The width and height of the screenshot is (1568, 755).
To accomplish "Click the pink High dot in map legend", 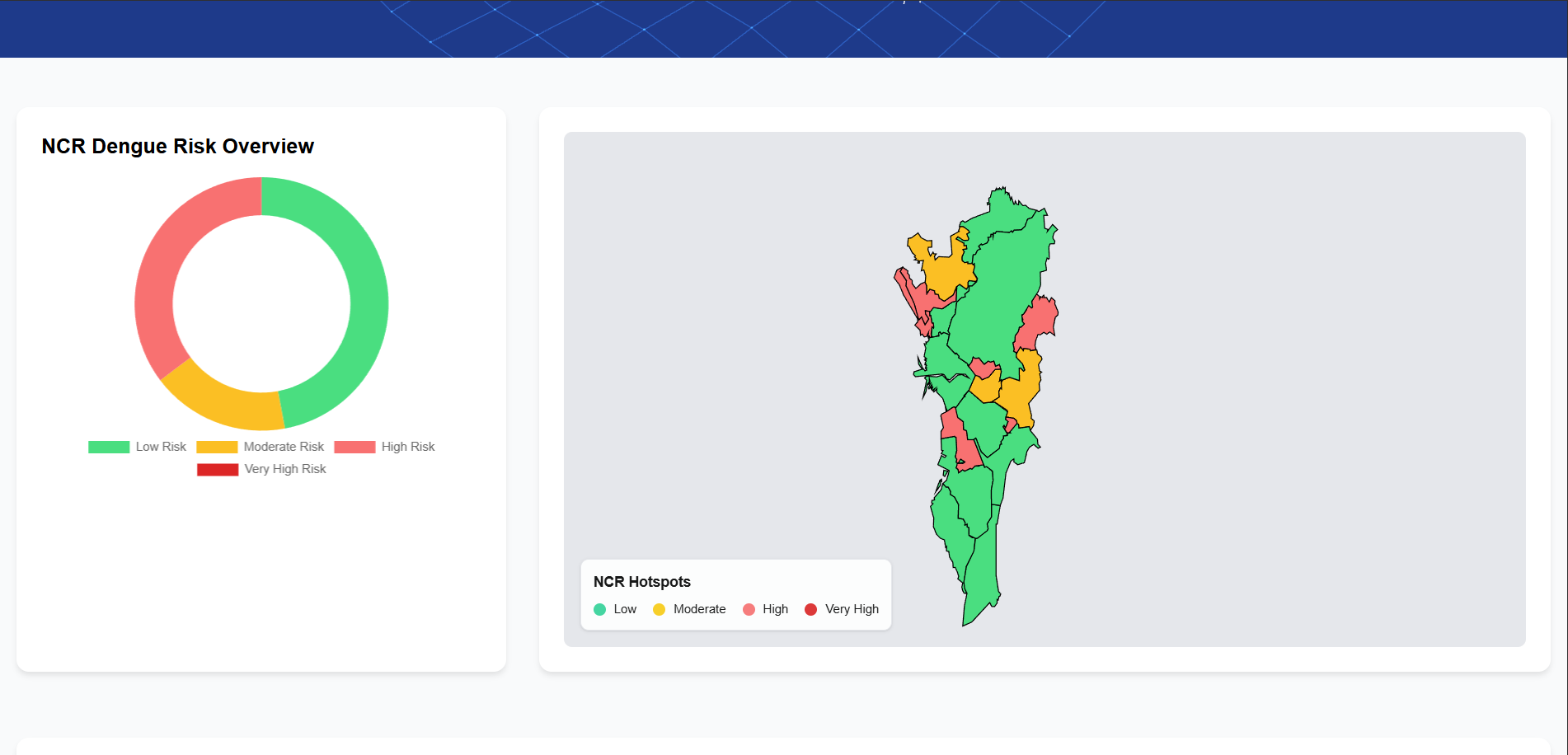I will [x=749, y=610].
